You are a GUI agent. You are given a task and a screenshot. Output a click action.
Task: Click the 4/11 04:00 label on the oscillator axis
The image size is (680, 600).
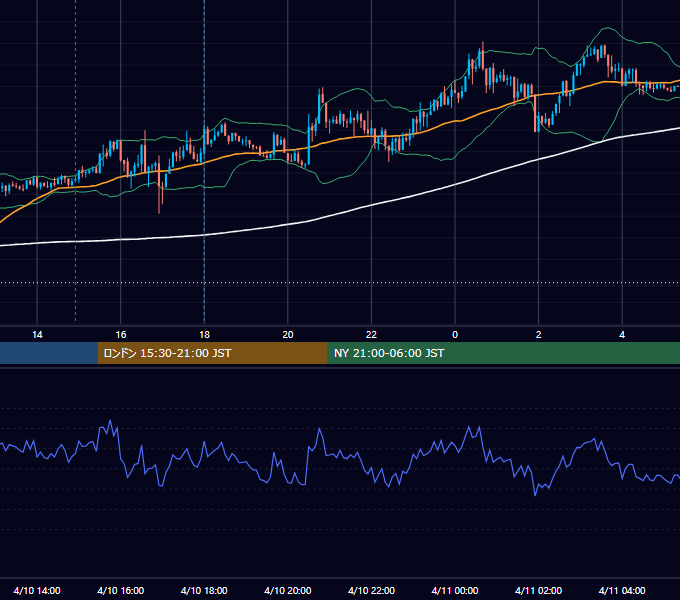(622, 590)
